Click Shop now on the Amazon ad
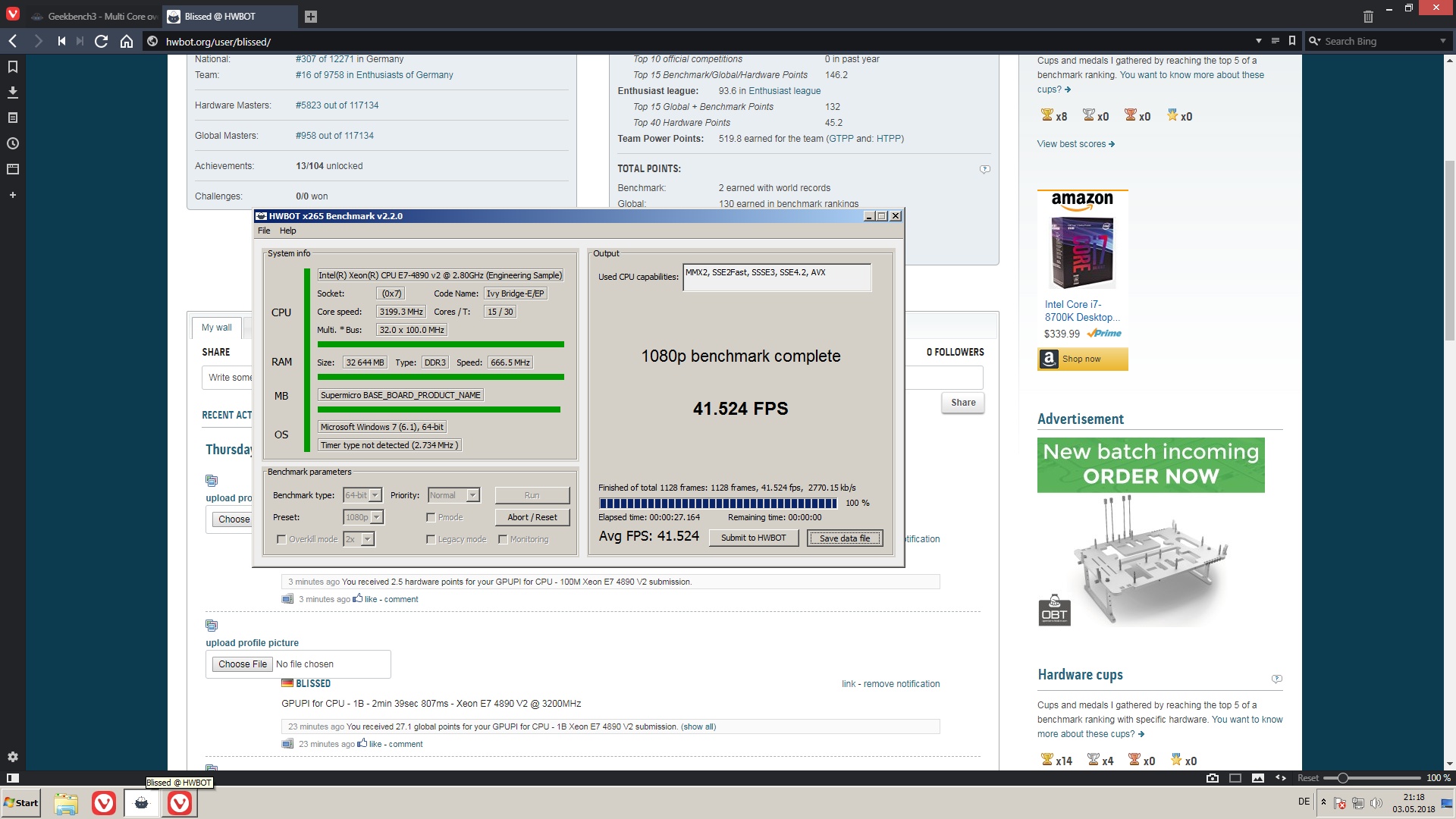This screenshot has height=819, width=1456. (x=1082, y=359)
